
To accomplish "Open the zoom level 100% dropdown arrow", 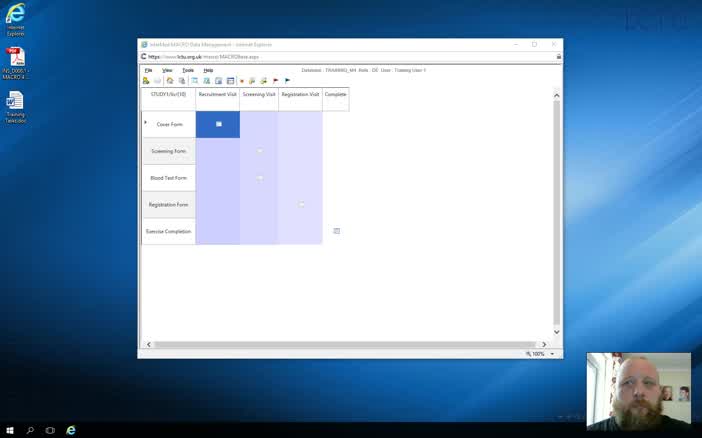I will (x=552, y=354).
